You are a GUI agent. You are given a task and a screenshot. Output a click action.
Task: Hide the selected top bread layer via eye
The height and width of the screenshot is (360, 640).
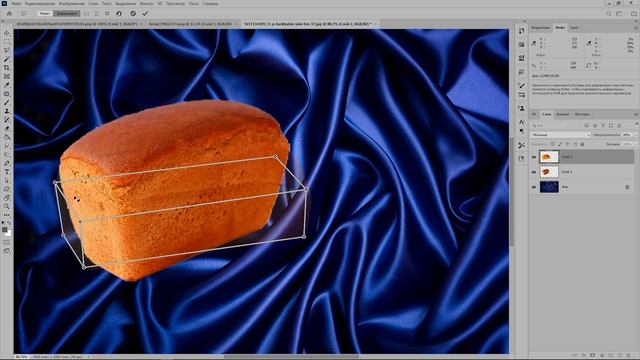pyautogui.click(x=533, y=157)
